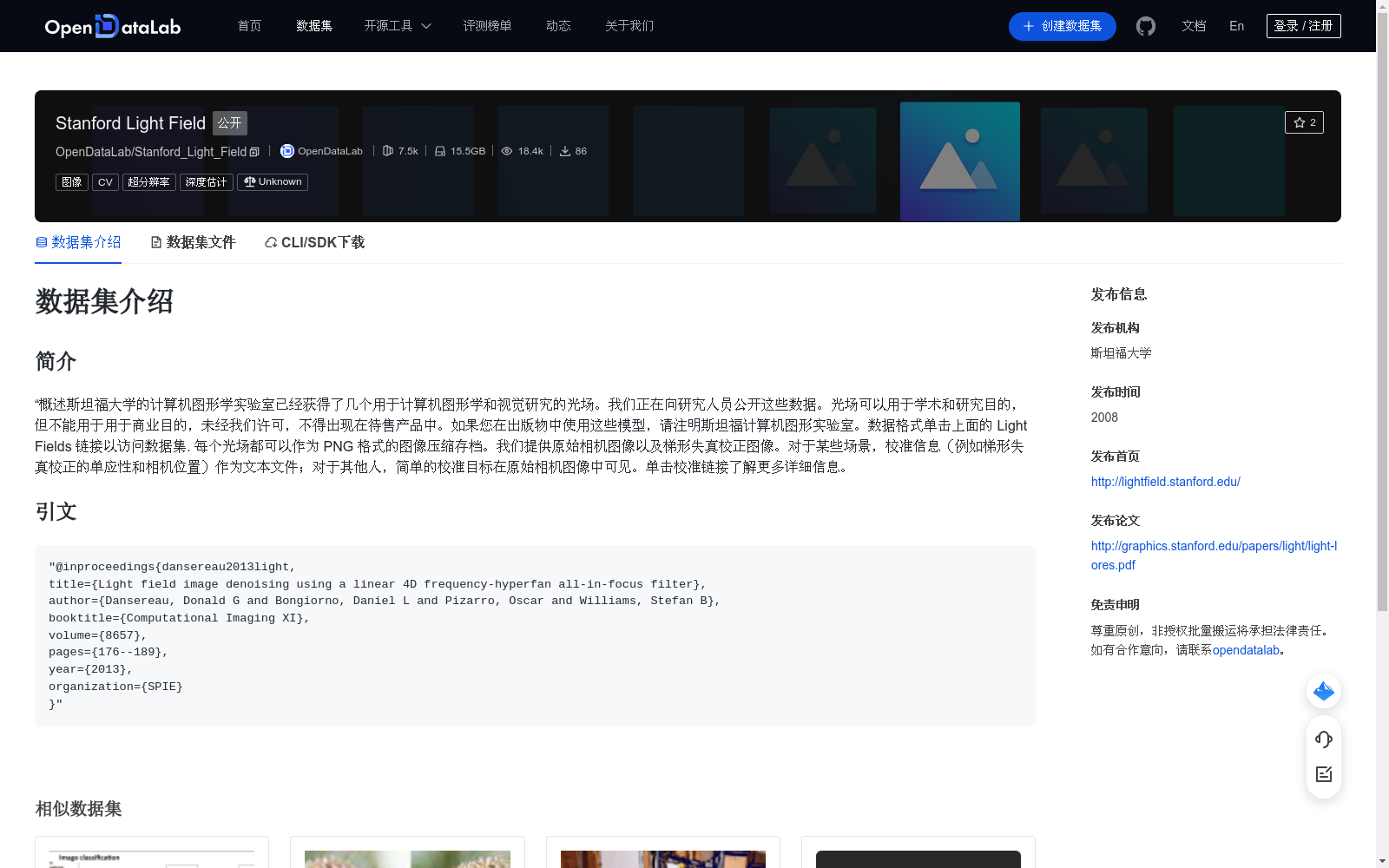Click the 超分辨率 tag
Viewport: 1389px width, 868px height.
149,182
